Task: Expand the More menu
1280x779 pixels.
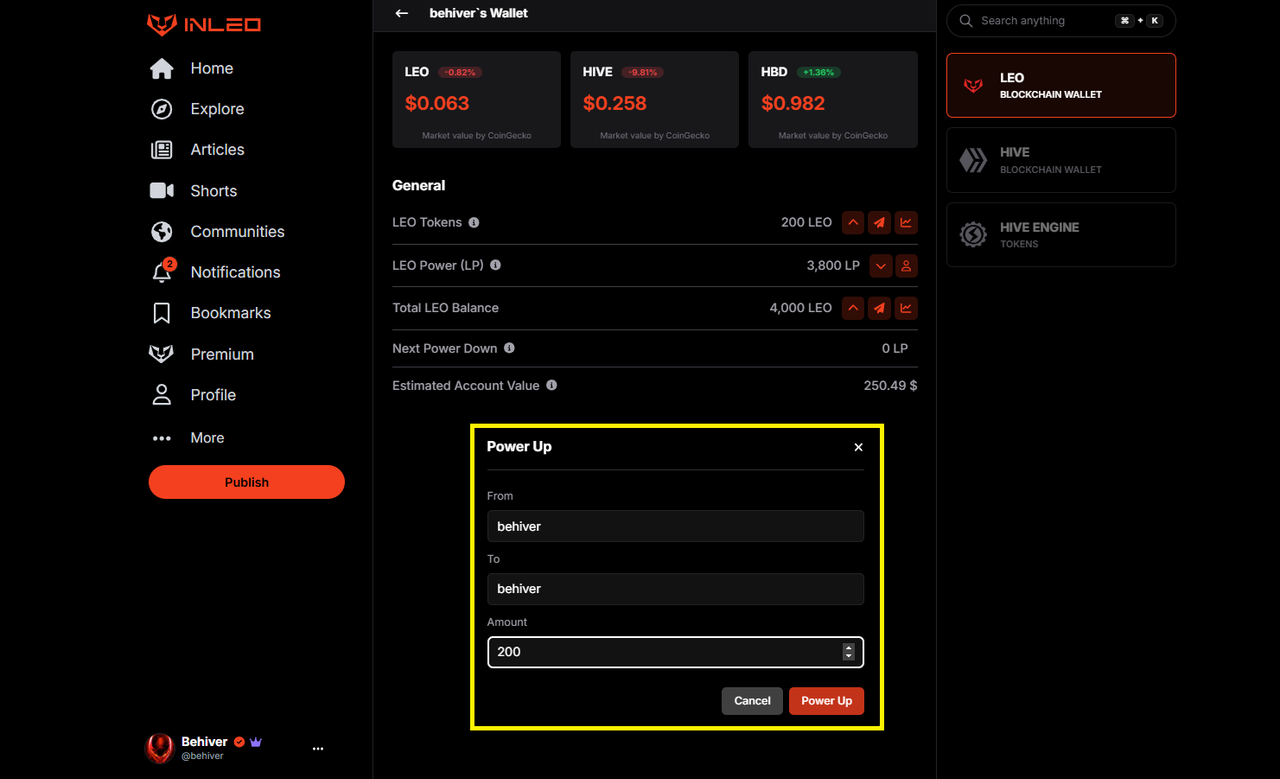Action: pos(188,438)
